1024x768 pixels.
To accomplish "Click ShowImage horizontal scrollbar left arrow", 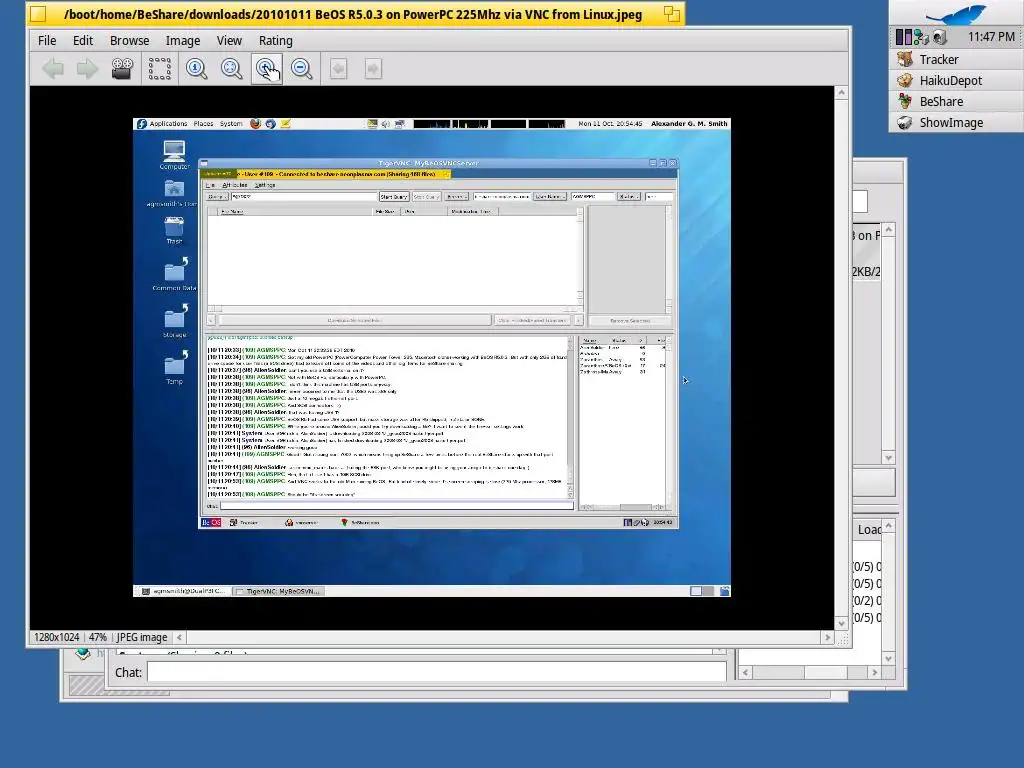I will click(x=179, y=637).
